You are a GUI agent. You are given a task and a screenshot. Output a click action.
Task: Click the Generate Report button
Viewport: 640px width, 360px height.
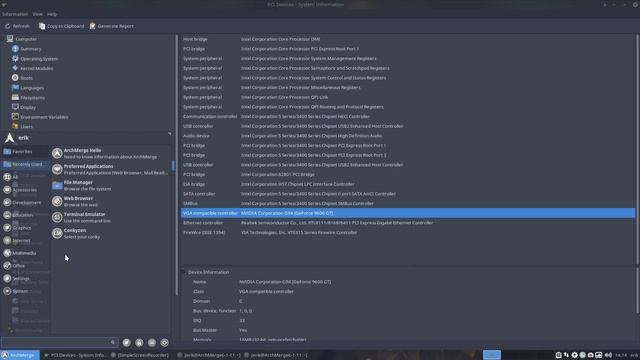pyautogui.click(x=111, y=26)
